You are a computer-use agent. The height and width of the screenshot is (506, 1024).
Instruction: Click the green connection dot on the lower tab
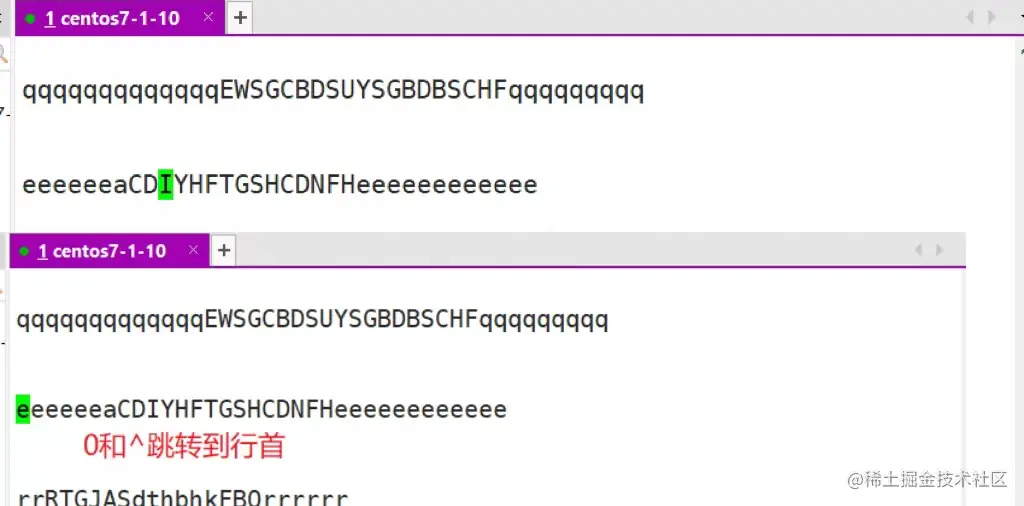pos(24,251)
